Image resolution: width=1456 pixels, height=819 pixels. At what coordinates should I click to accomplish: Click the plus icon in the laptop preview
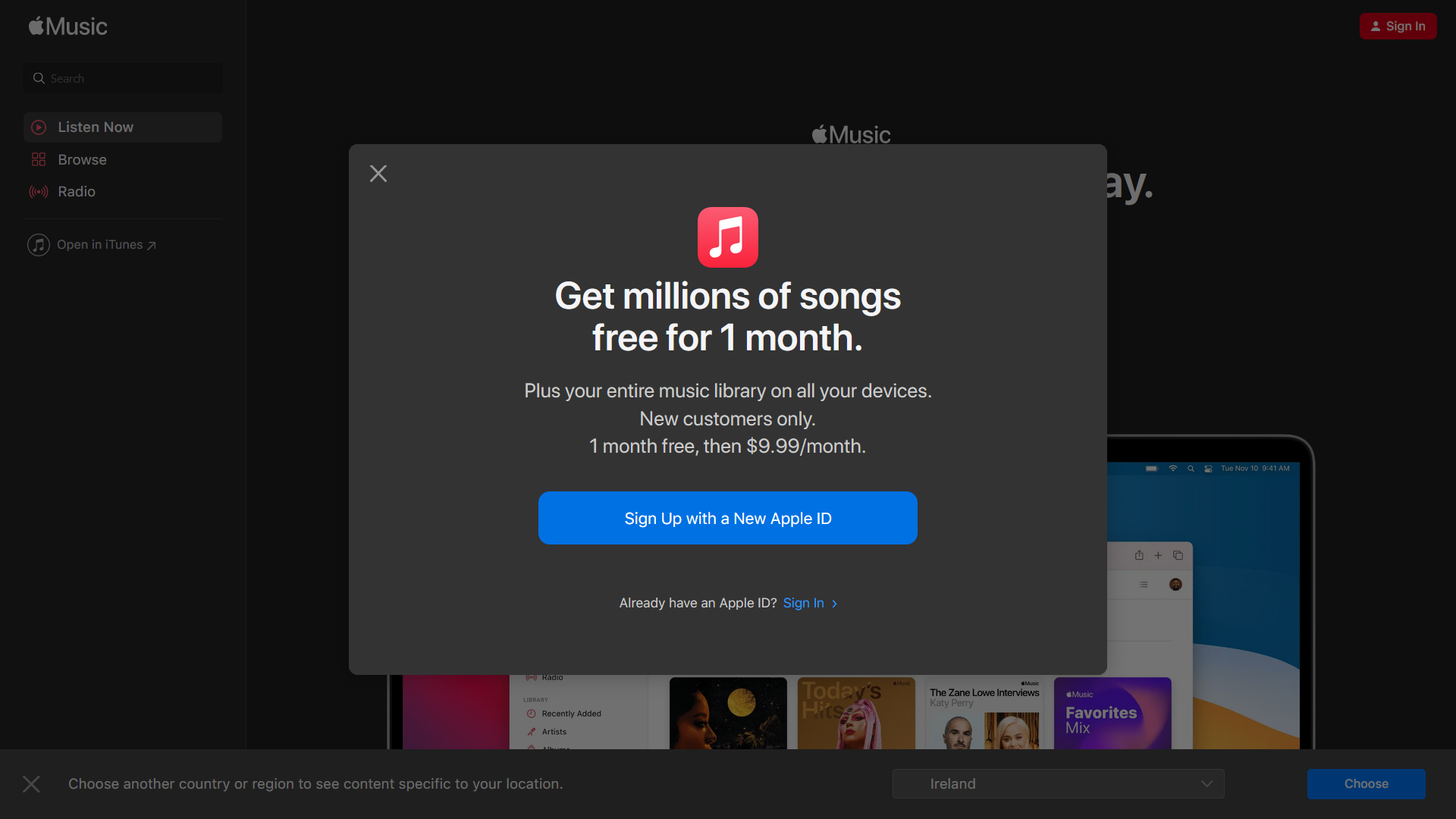click(1158, 556)
